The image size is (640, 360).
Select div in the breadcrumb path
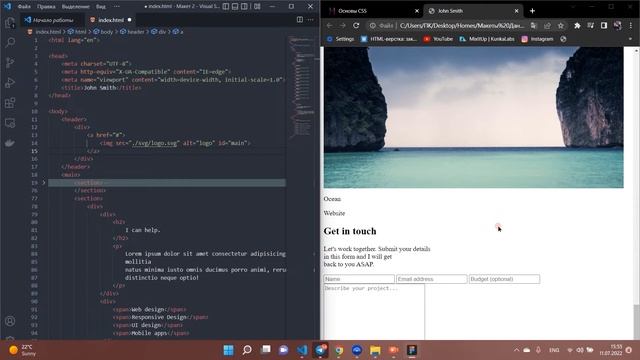[x=162, y=31]
